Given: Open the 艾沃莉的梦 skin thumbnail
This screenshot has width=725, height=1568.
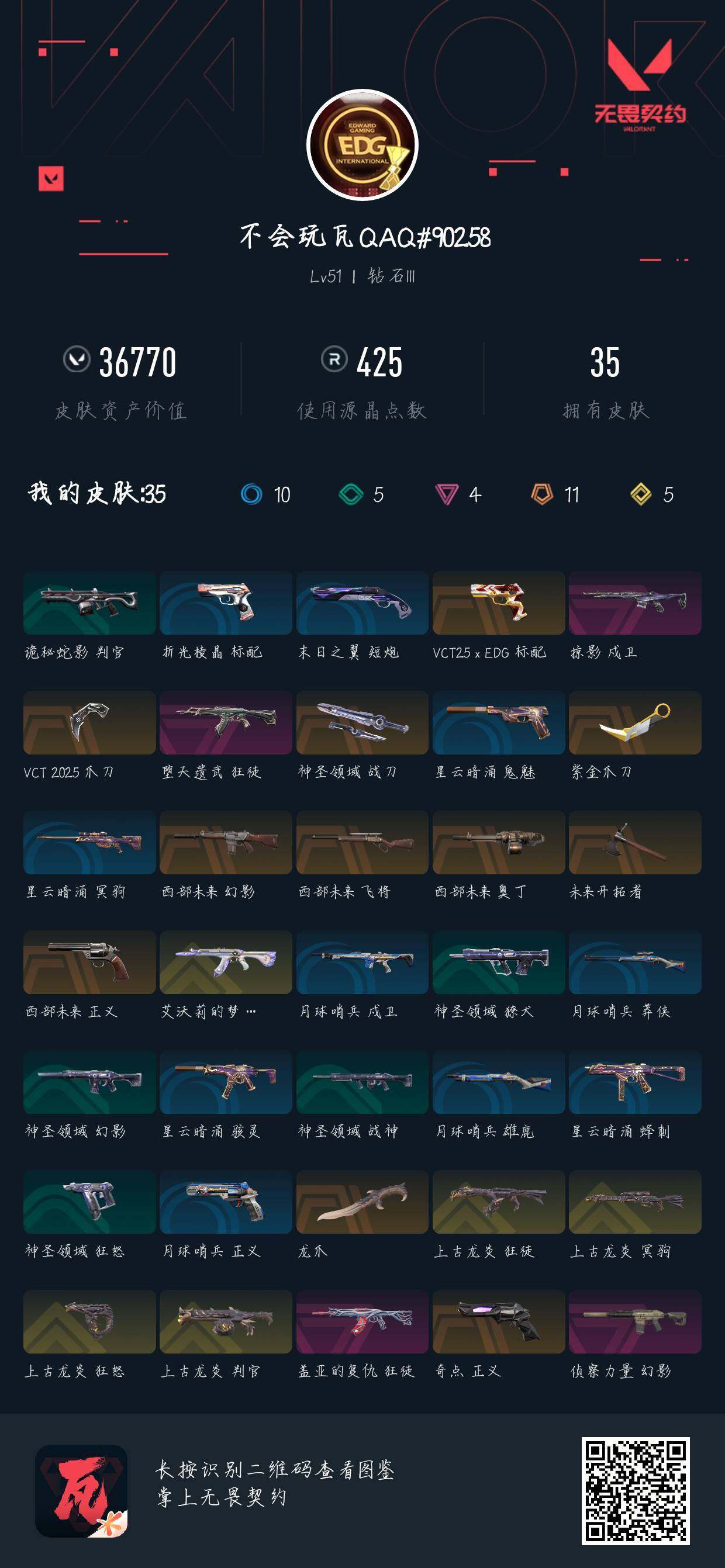Looking at the screenshot, I should click(226, 962).
